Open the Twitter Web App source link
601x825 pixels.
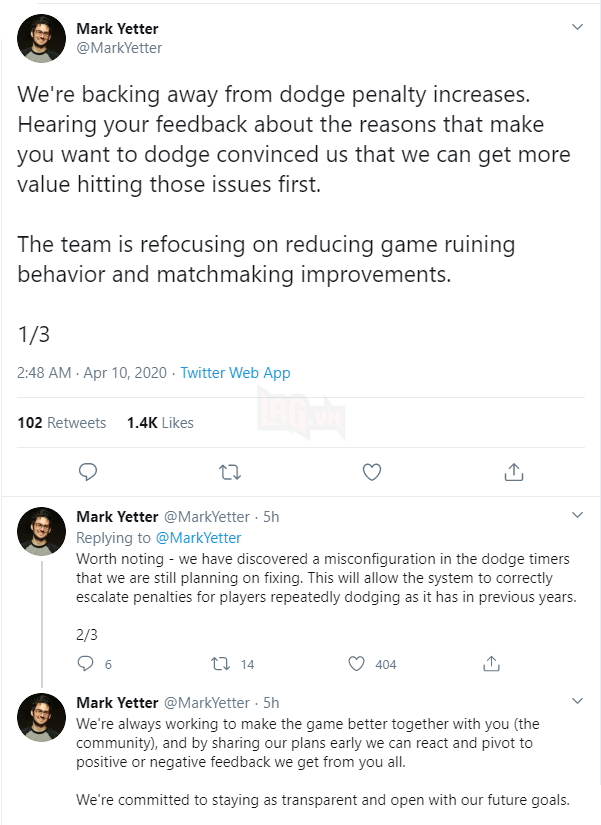click(235, 372)
